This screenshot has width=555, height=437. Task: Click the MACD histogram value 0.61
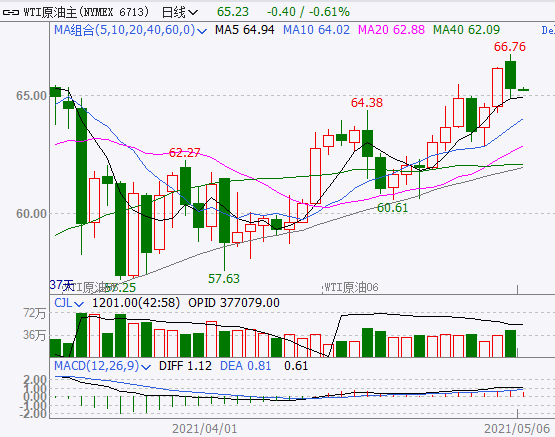coord(296,366)
